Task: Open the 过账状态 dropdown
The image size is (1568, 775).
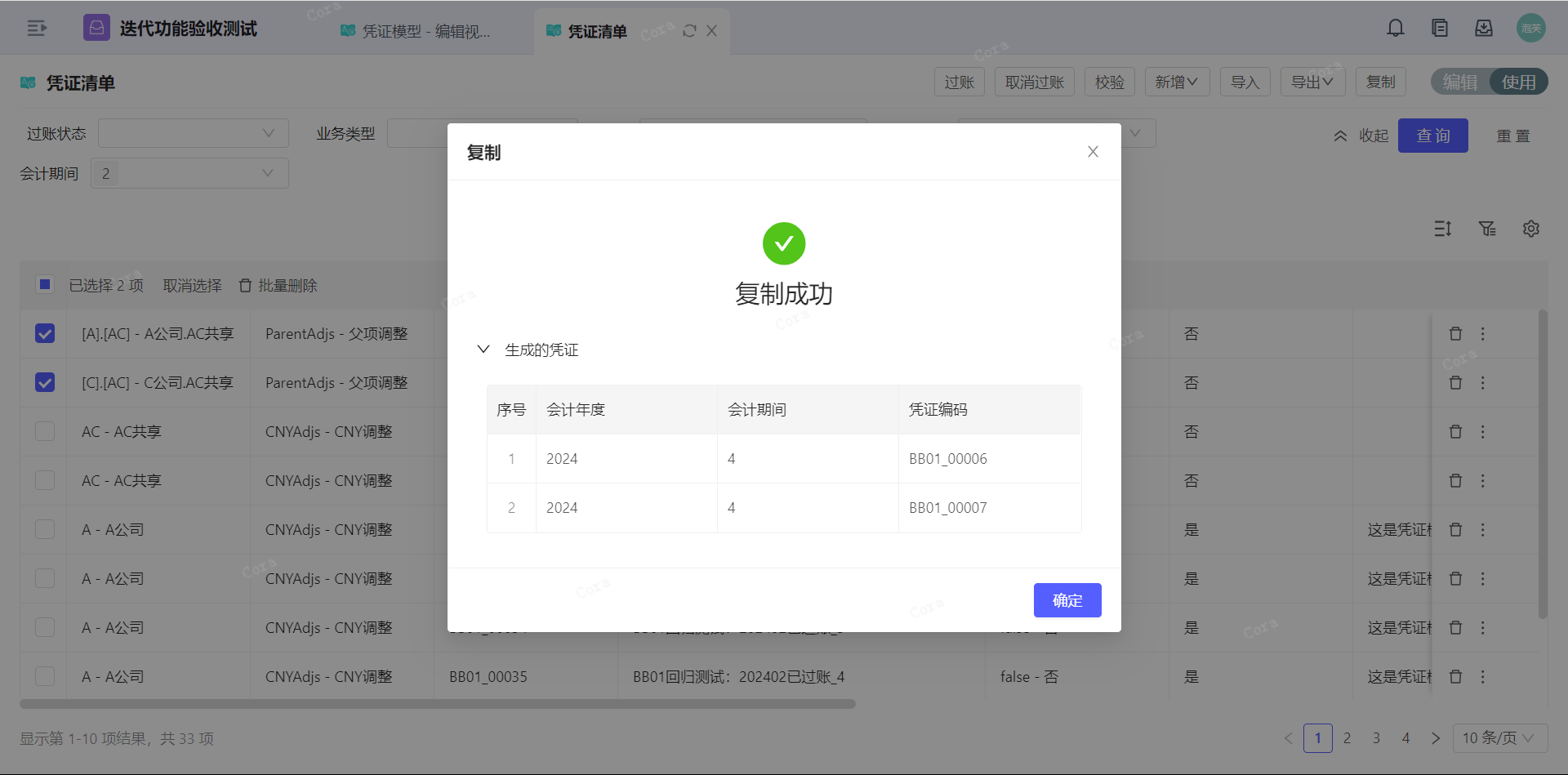Action: (x=193, y=133)
